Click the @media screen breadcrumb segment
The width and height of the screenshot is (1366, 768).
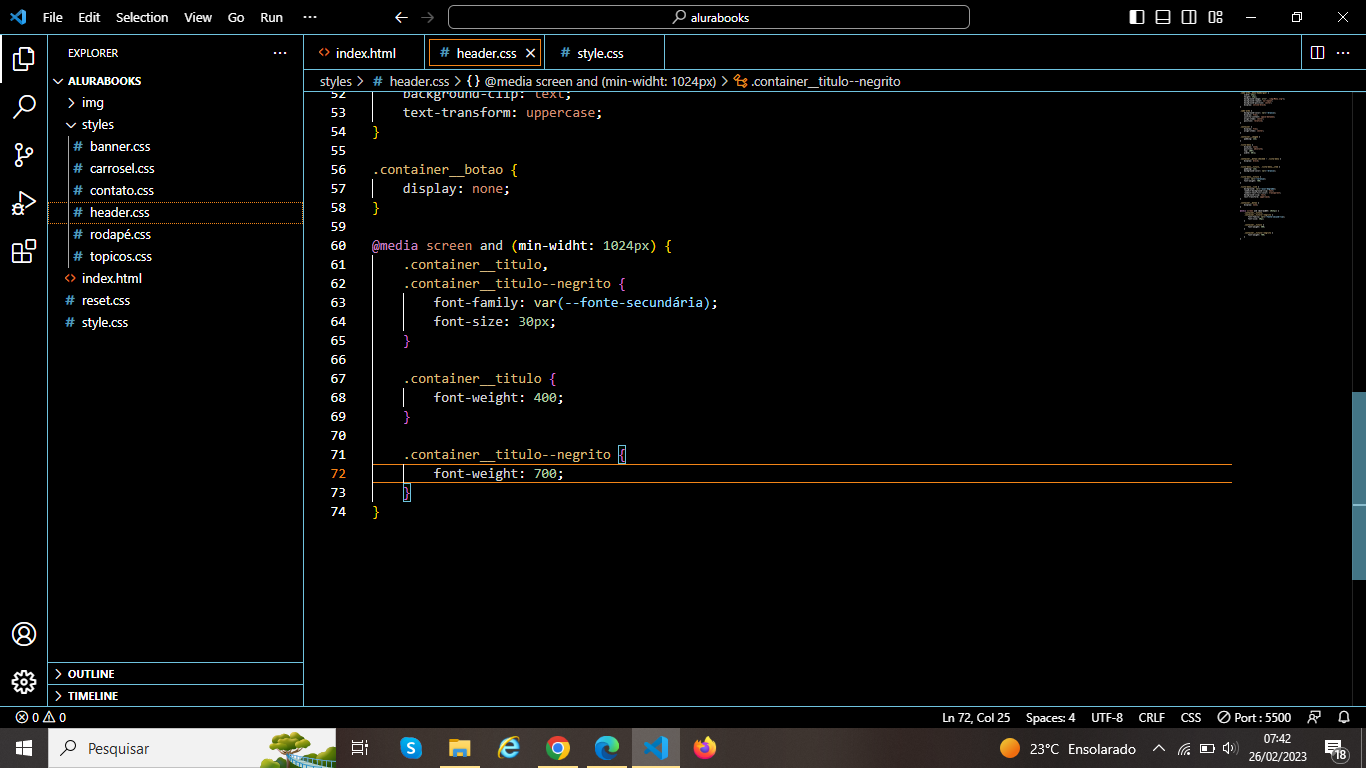coord(591,81)
